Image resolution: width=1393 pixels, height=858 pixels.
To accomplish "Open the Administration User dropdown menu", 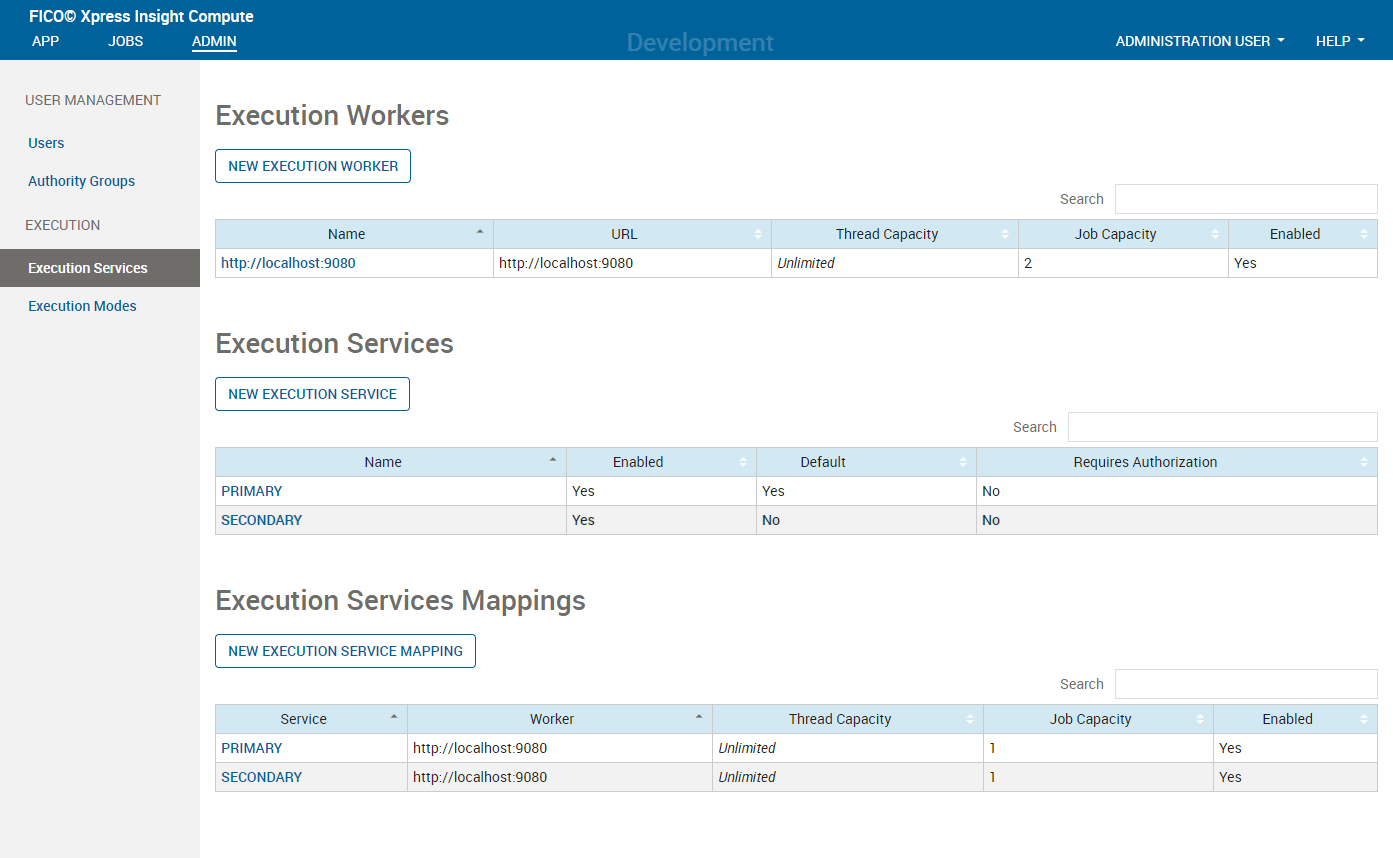I will tap(1200, 41).
